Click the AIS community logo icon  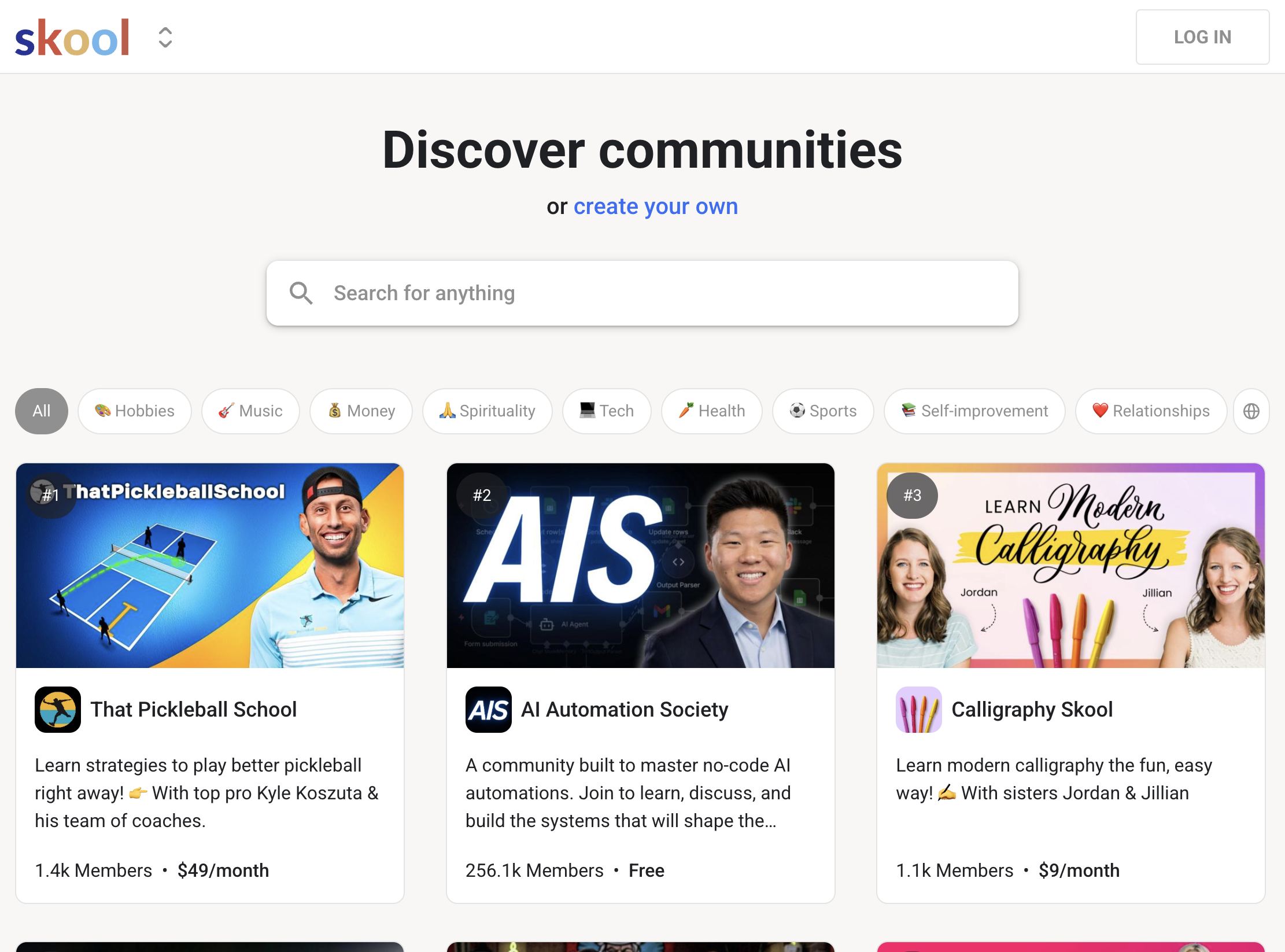click(488, 710)
